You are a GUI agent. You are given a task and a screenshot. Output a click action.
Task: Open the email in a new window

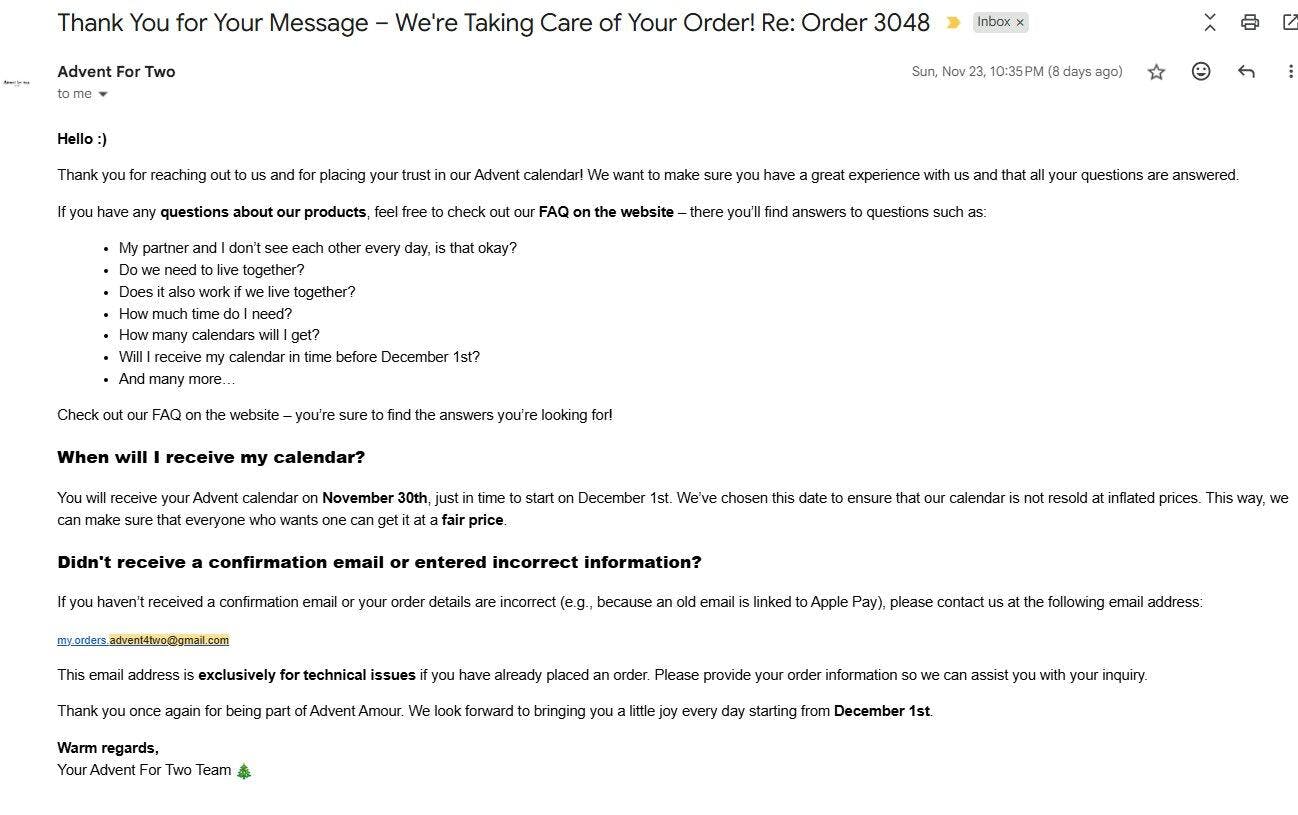click(x=1289, y=22)
